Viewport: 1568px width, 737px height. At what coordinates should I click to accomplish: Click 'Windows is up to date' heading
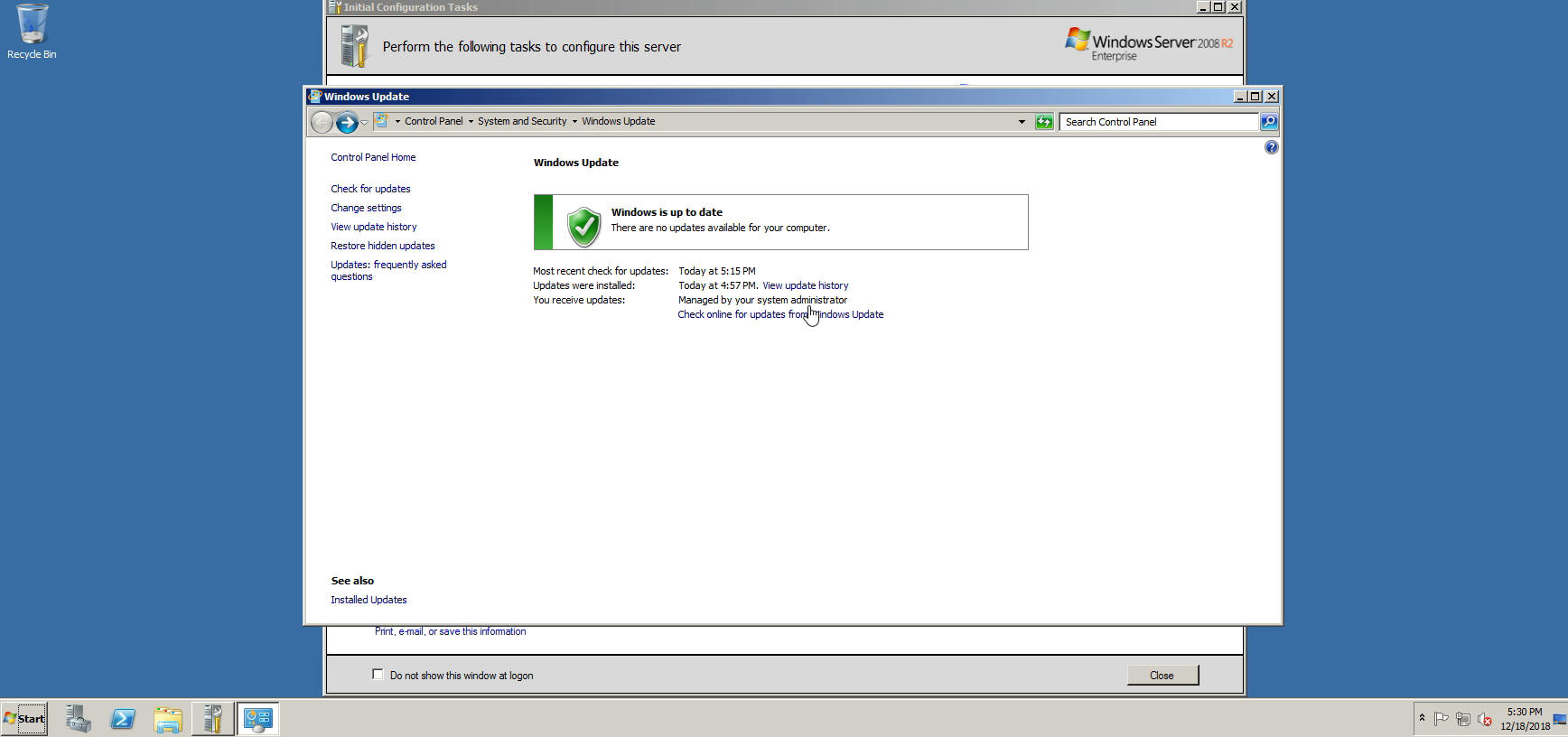click(x=667, y=212)
